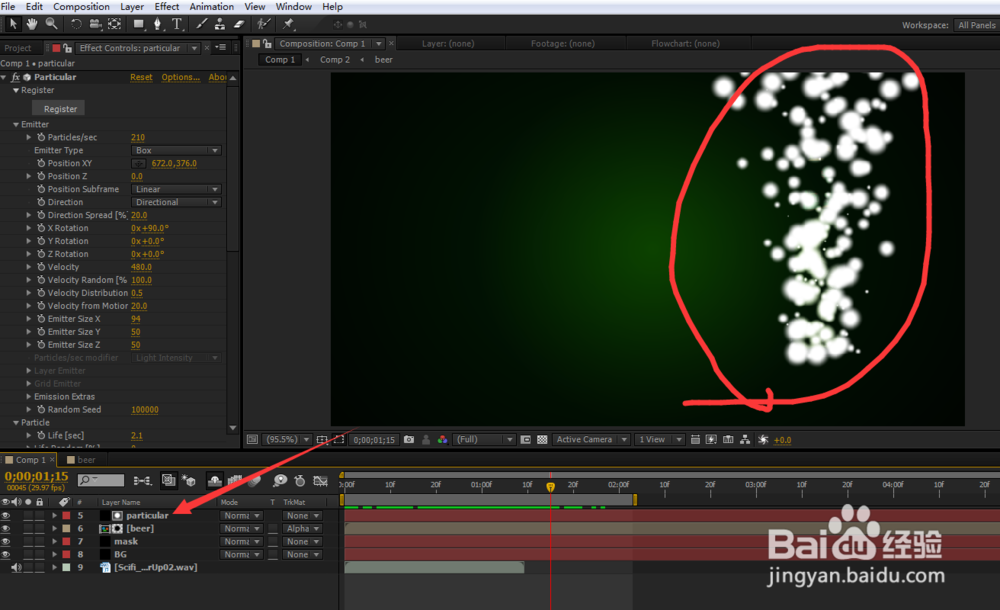Viewport: 1000px width, 610px height.
Task: Open Active Camera view dropdown
Action: [x=591, y=440]
